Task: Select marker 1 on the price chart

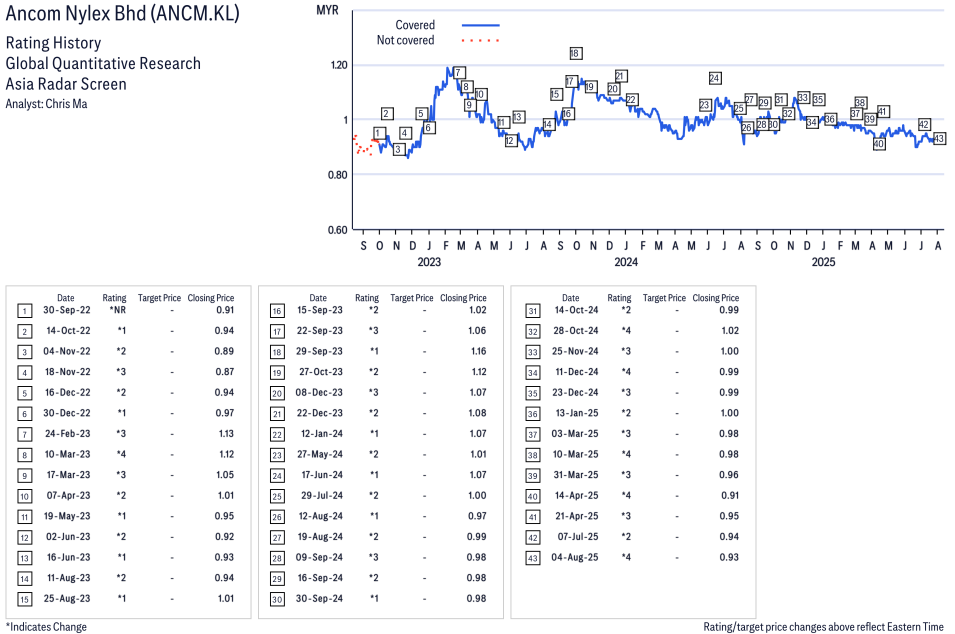Action: tap(379, 133)
